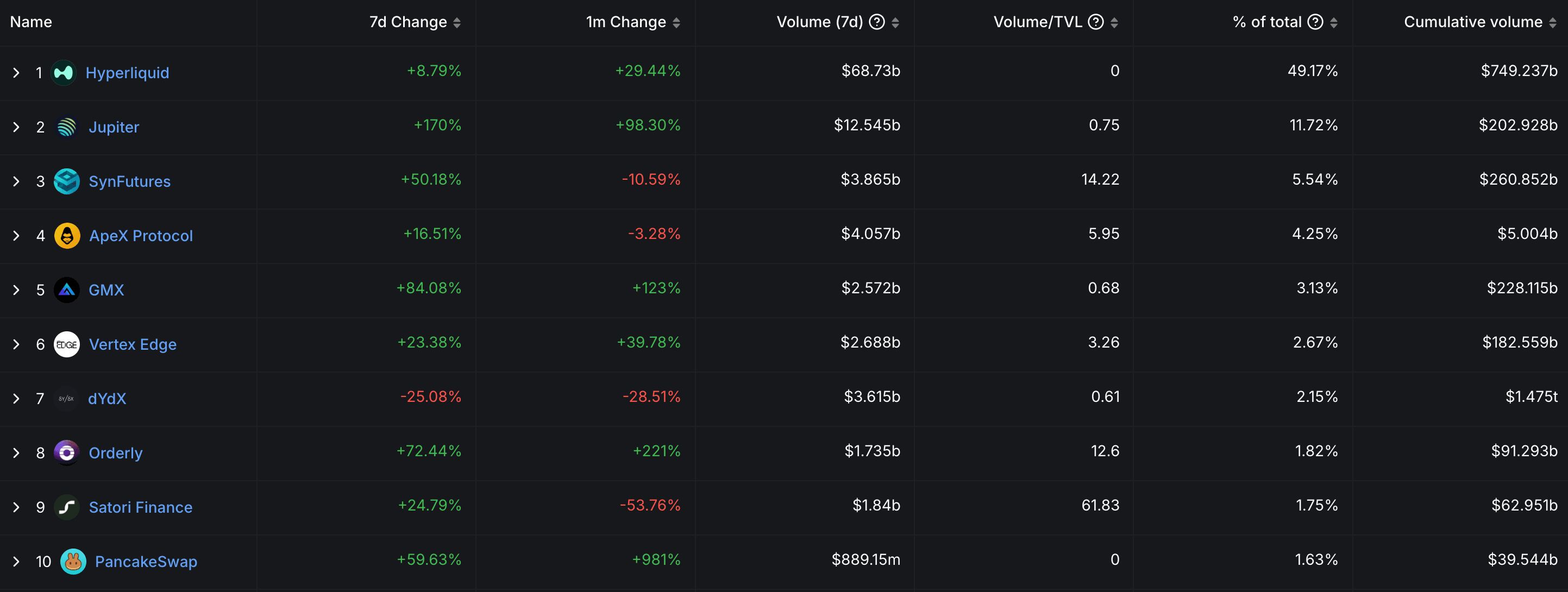This screenshot has width=1568, height=592.
Task: Expand the Satori Finance row
Action: (x=16, y=507)
